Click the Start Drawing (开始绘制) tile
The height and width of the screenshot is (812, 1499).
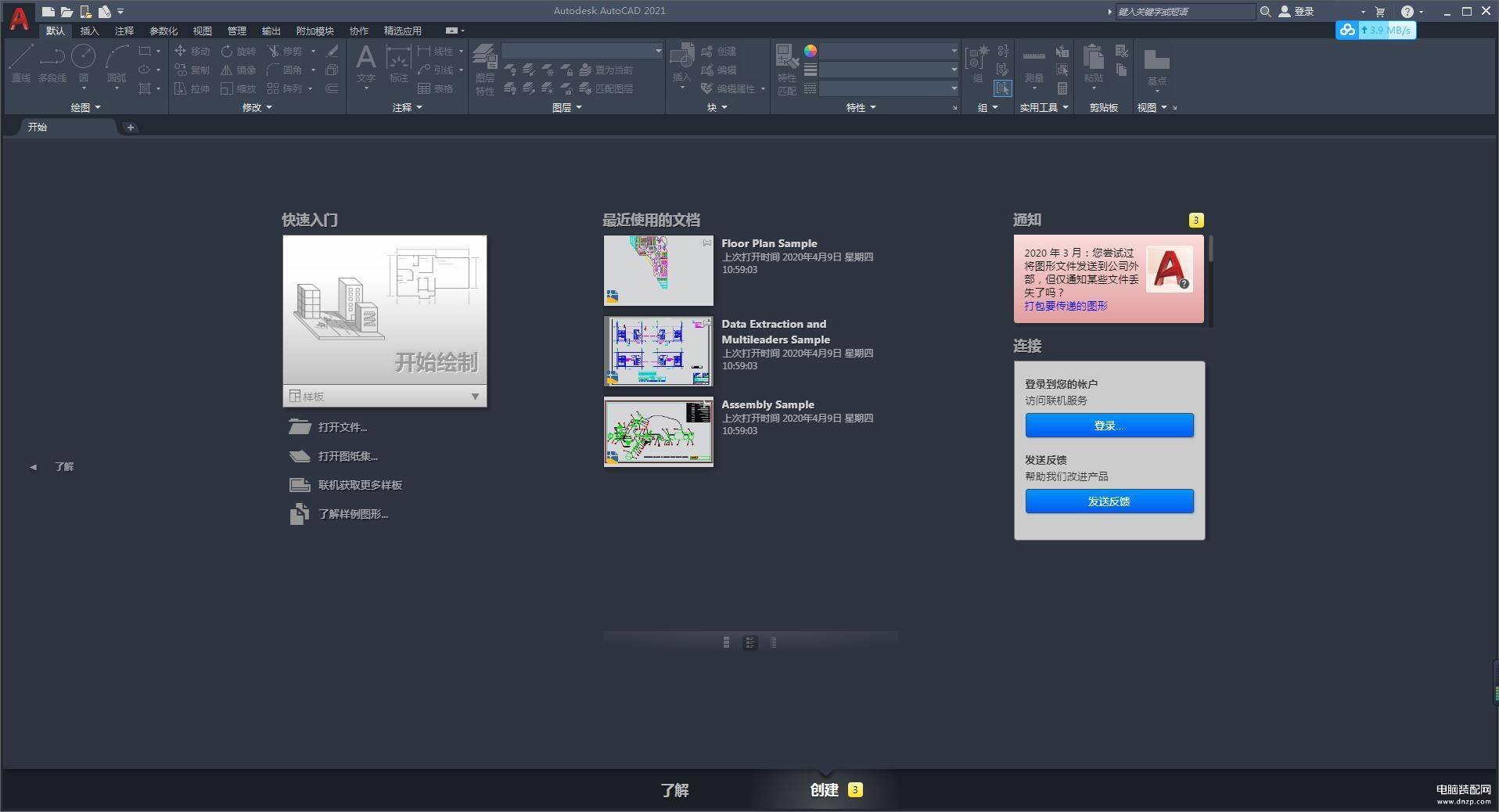click(x=384, y=310)
